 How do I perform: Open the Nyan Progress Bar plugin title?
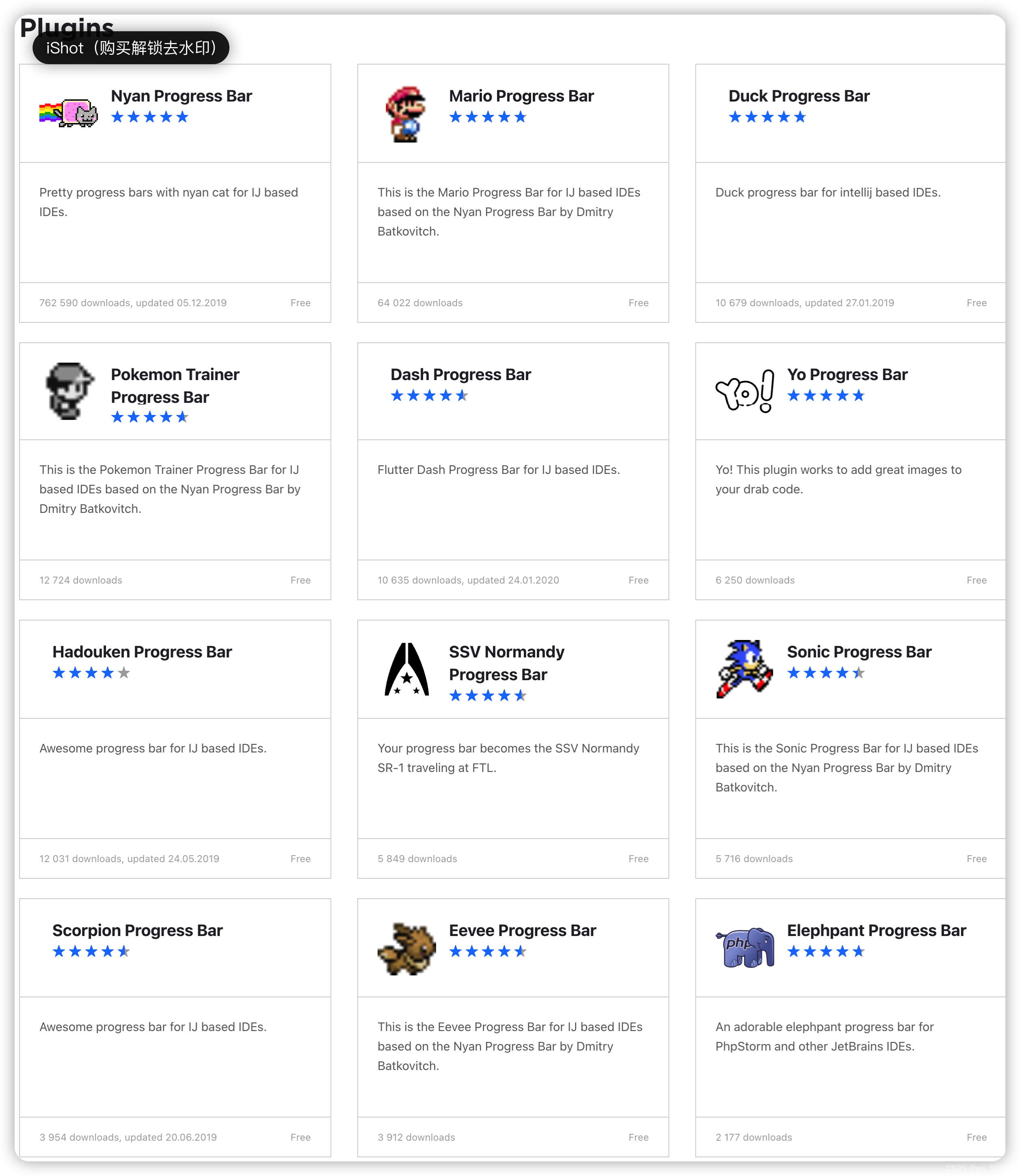pos(181,95)
